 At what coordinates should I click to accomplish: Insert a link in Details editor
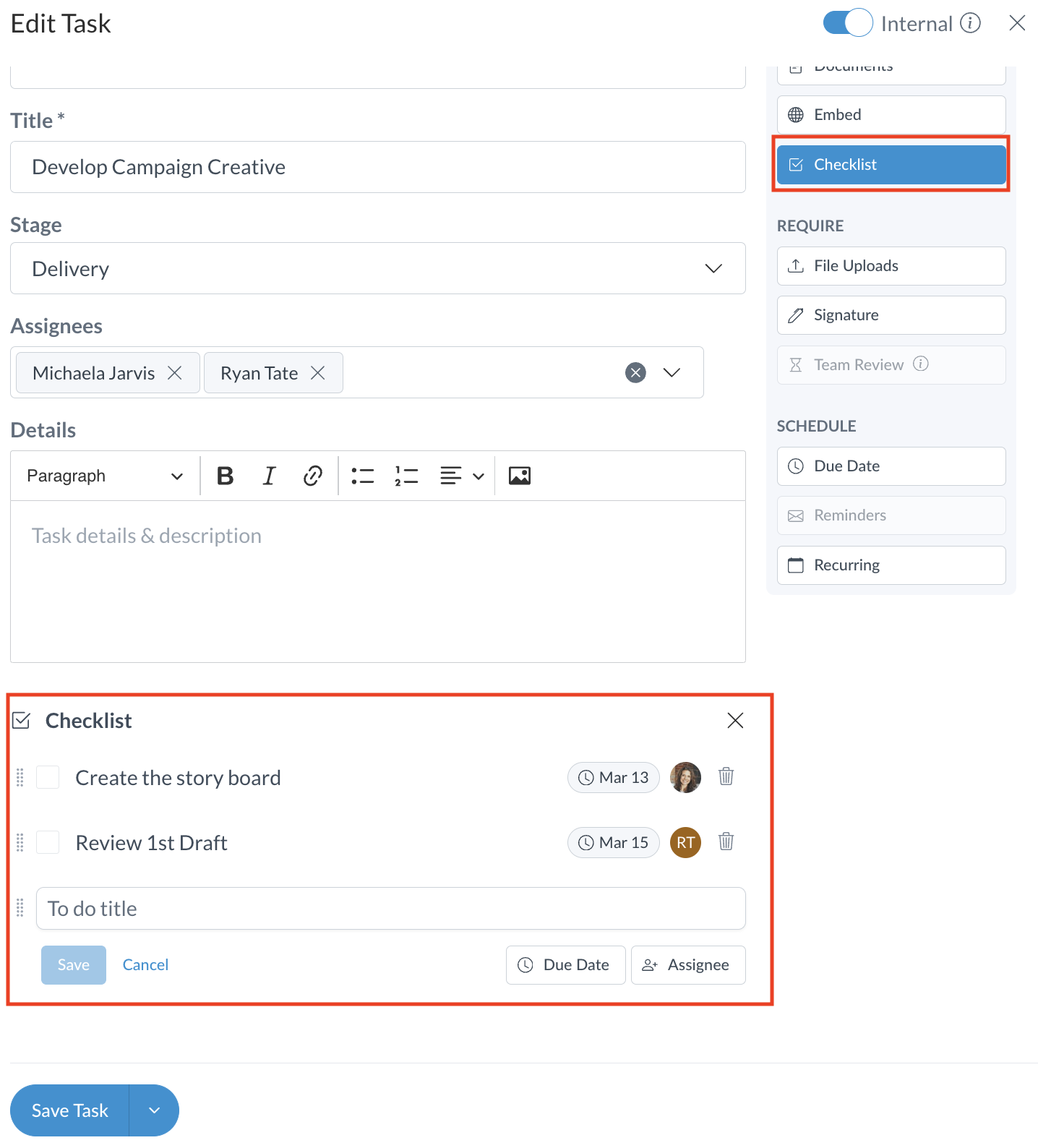tap(312, 476)
